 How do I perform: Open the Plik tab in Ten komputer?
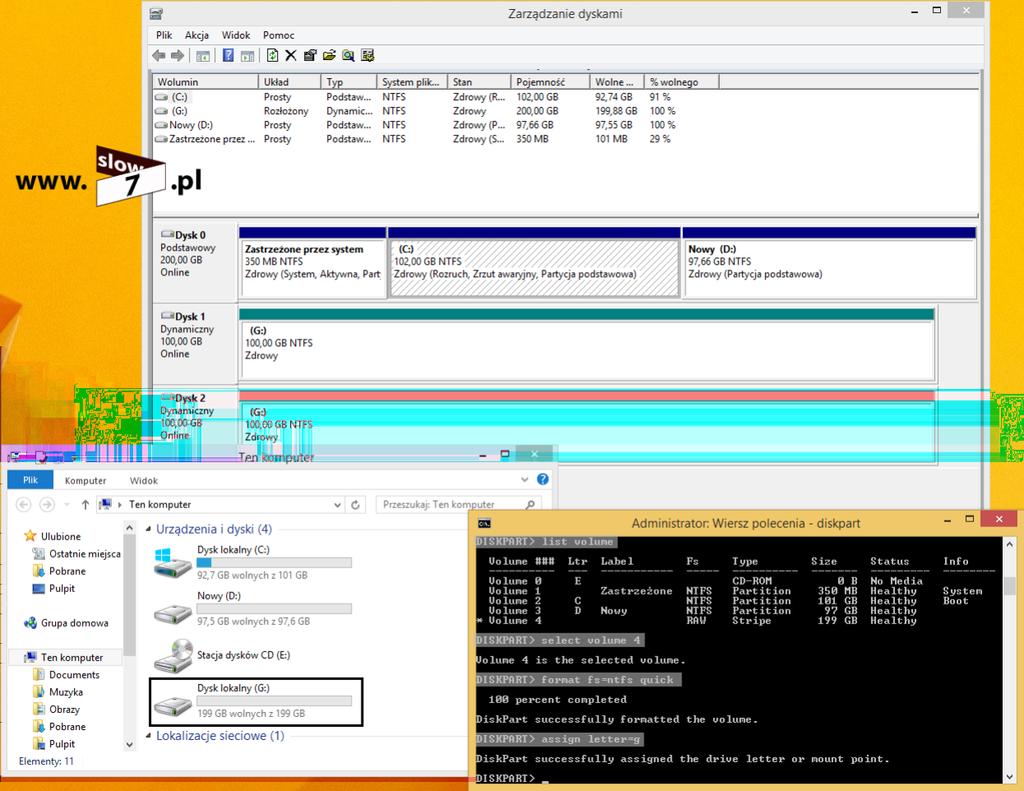(x=30, y=480)
